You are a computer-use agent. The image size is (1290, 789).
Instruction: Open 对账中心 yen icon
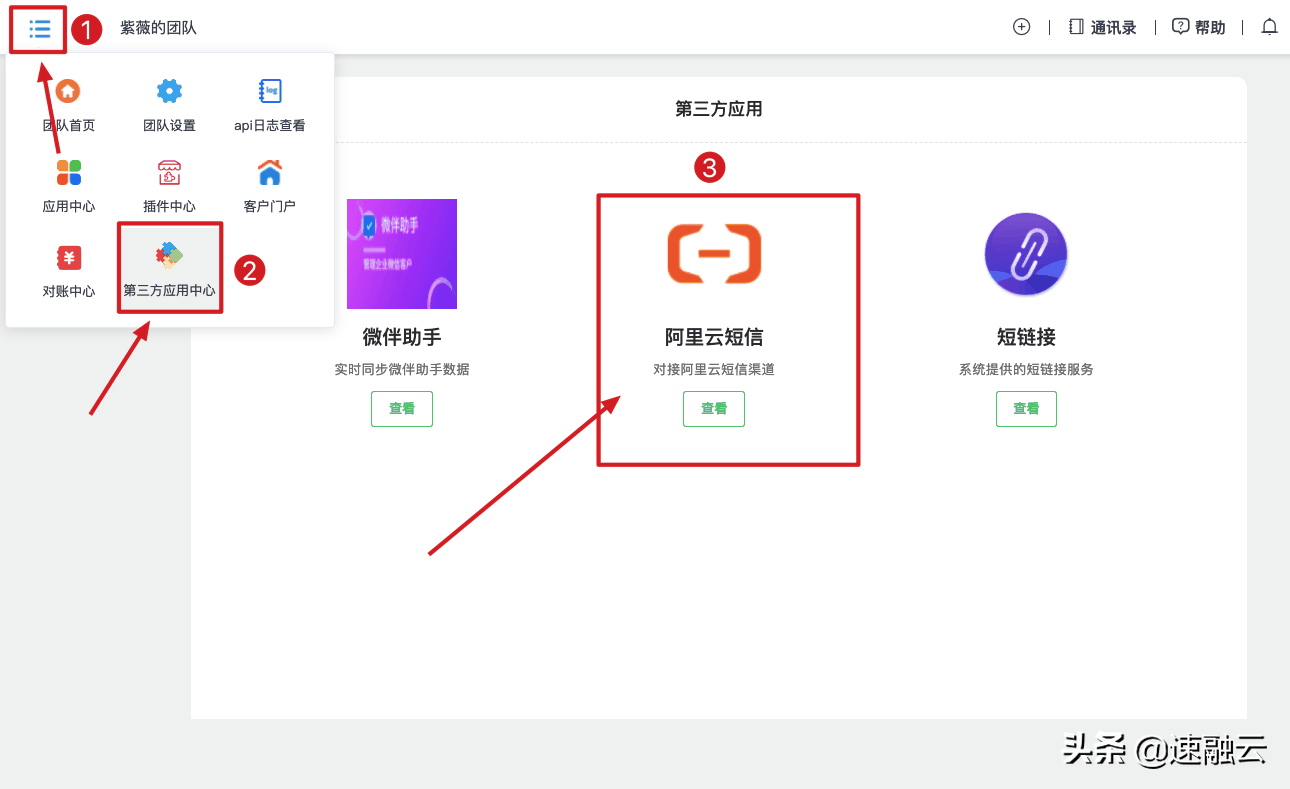pos(68,258)
